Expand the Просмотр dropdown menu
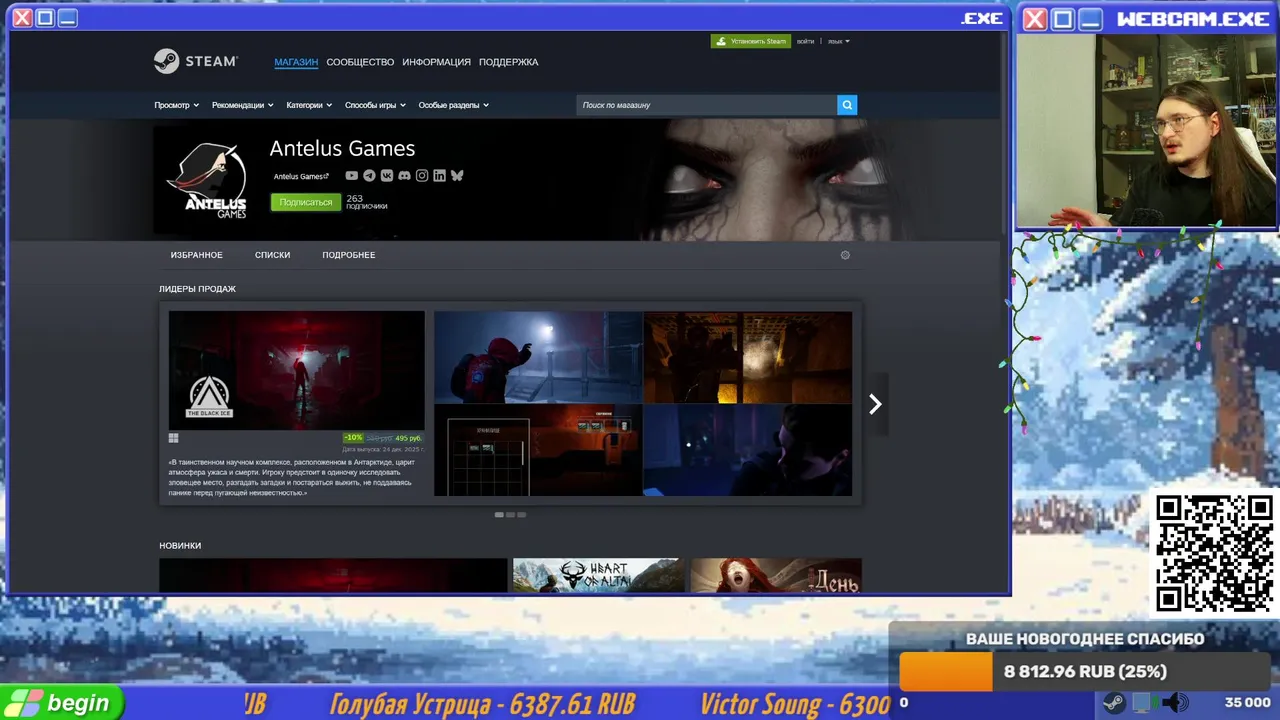The width and height of the screenshot is (1280, 720). (176, 105)
